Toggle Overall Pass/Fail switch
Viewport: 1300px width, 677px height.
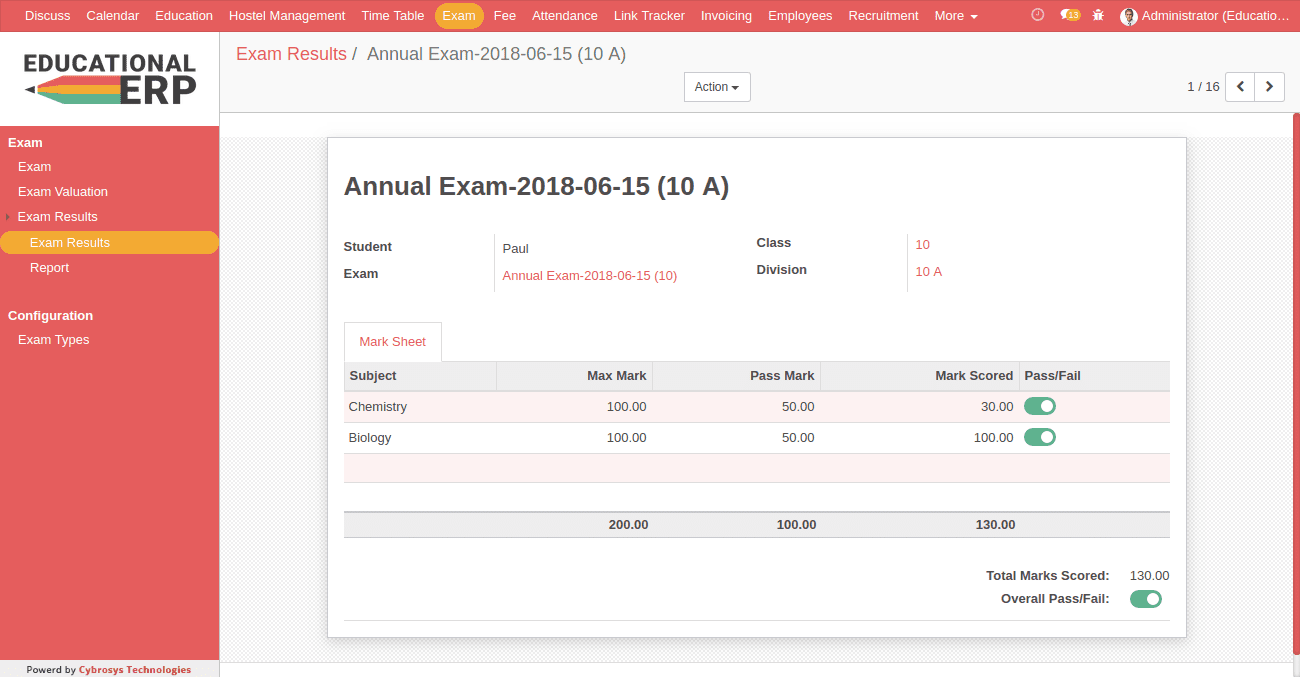click(1146, 599)
